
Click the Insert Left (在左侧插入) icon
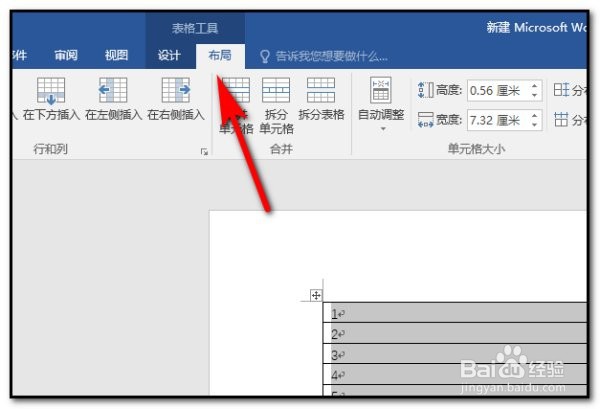(113, 90)
